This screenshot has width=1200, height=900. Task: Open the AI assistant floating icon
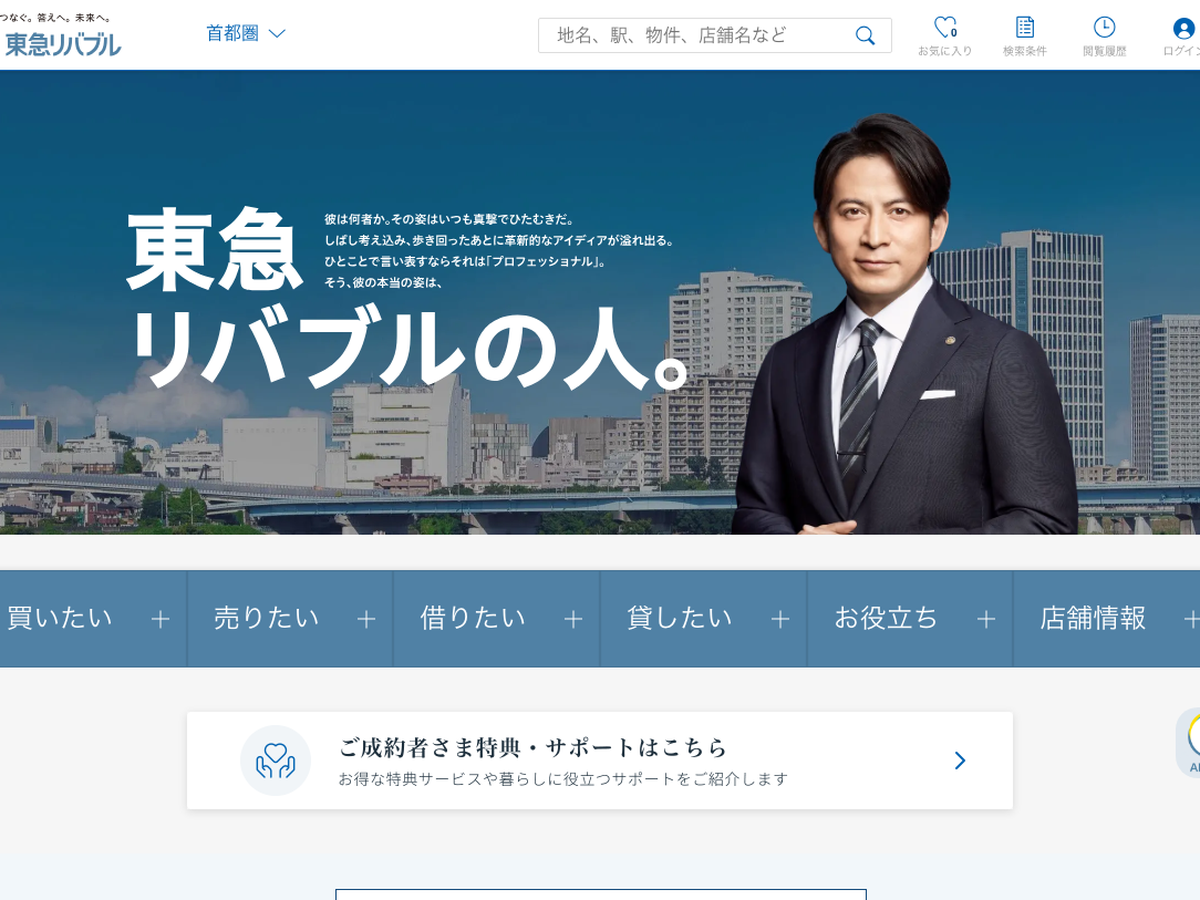coord(1190,742)
